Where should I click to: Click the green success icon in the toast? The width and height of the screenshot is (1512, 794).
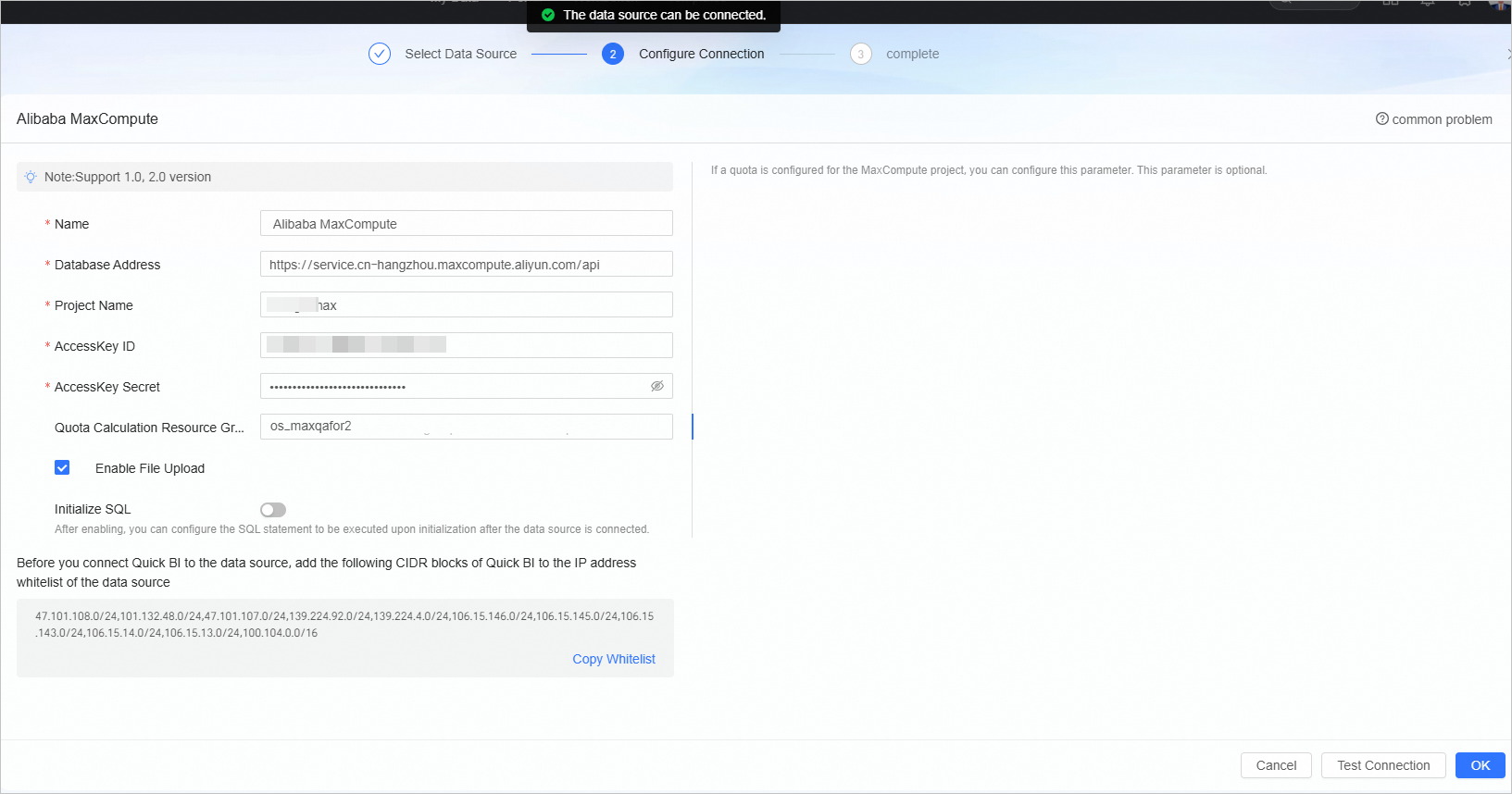click(548, 15)
